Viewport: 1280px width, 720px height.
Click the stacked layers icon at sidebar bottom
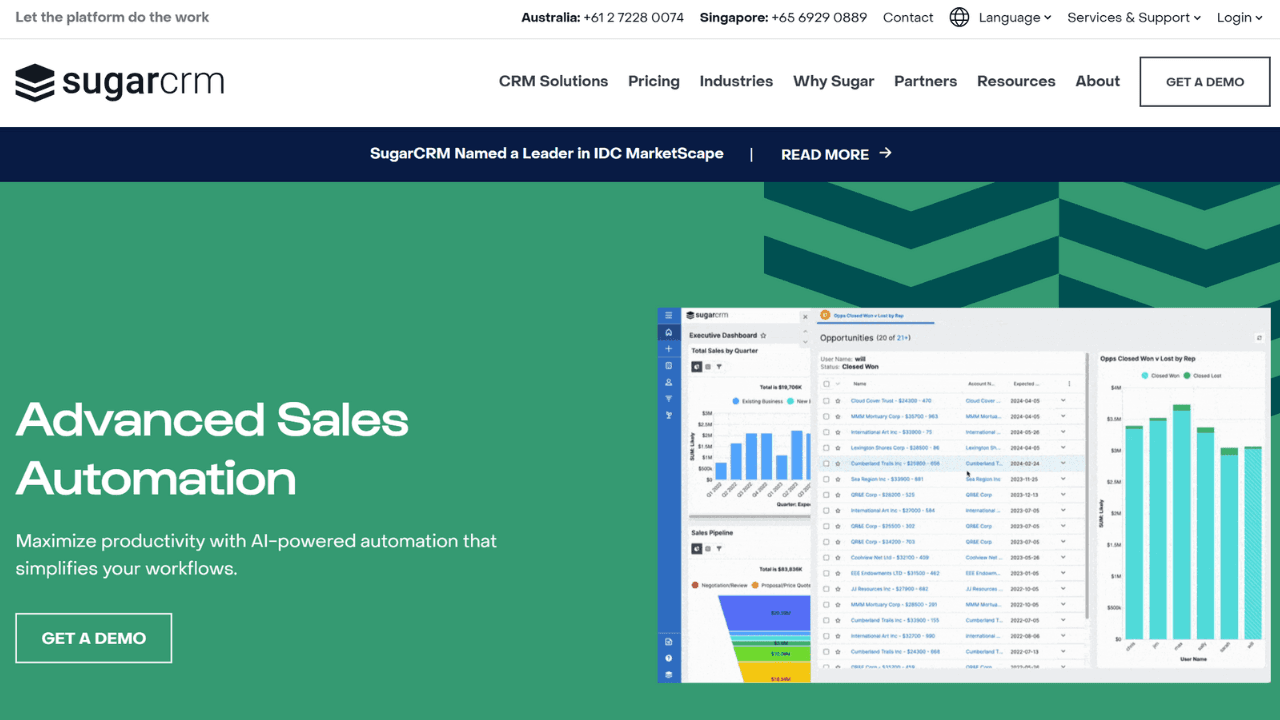click(668, 674)
